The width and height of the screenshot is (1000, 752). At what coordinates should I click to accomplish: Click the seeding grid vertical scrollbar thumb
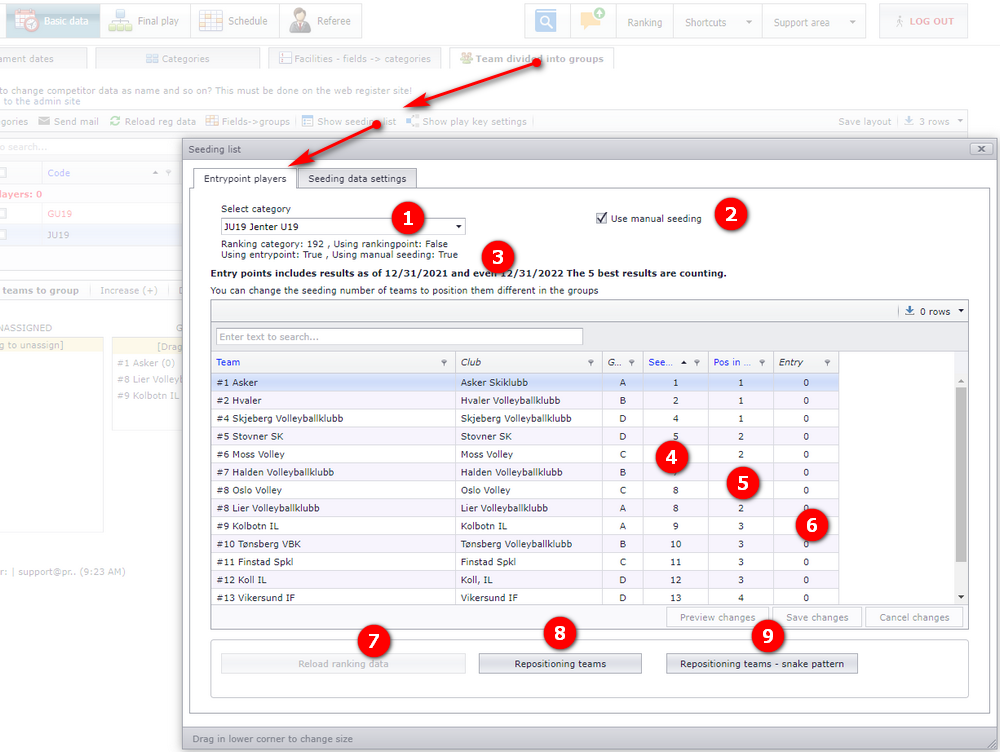click(961, 474)
